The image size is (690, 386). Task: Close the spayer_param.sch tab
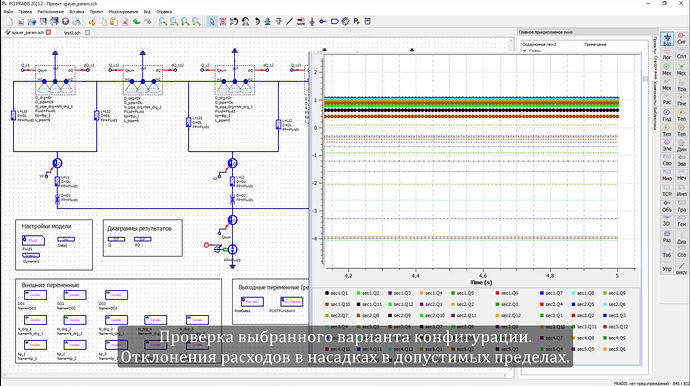(x=49, y=32)
